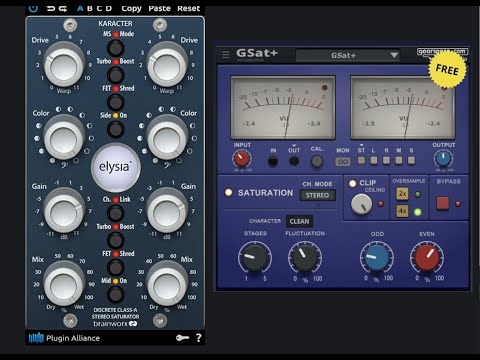Click the CAL calibration knob in GSat+
Image resolution: width=480 pixels, height=360 pixels.
[x=317, y=162]
